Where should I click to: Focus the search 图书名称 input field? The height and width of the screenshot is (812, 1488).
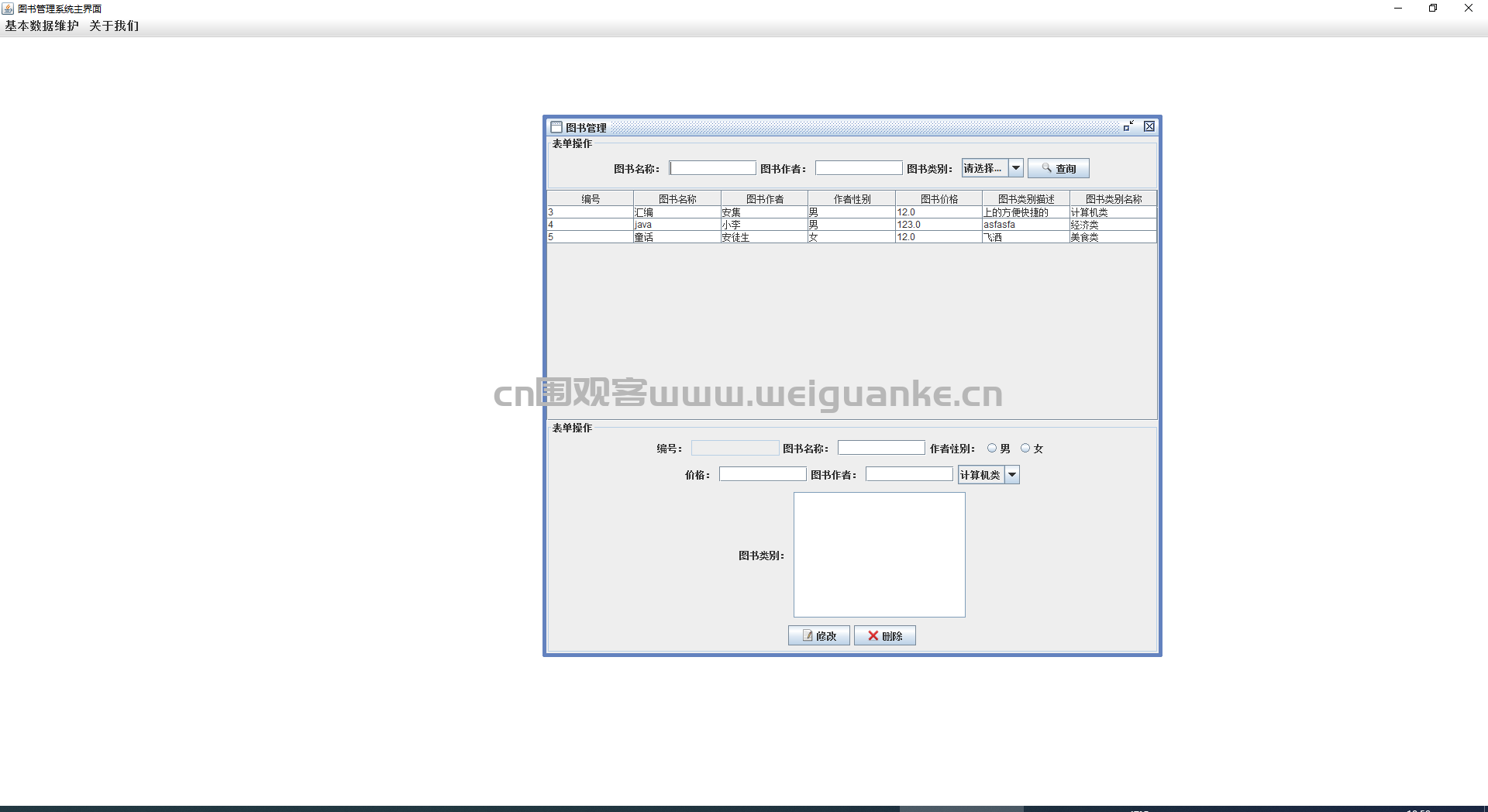[x=712, y=168]
